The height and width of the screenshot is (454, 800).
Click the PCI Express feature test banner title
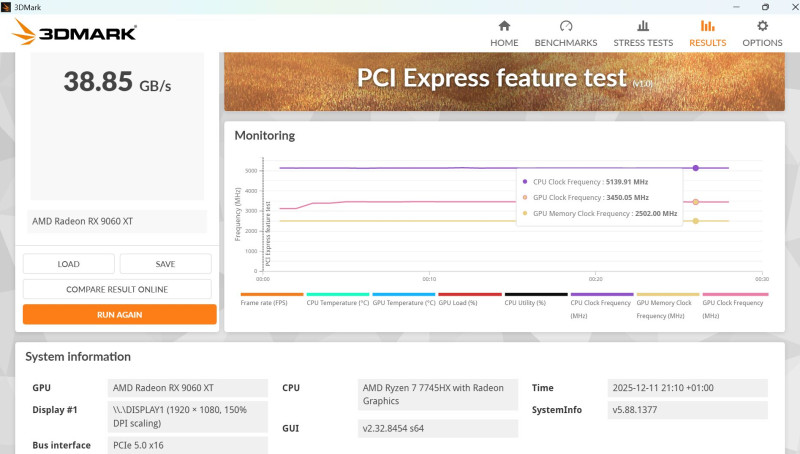point(491,78)
